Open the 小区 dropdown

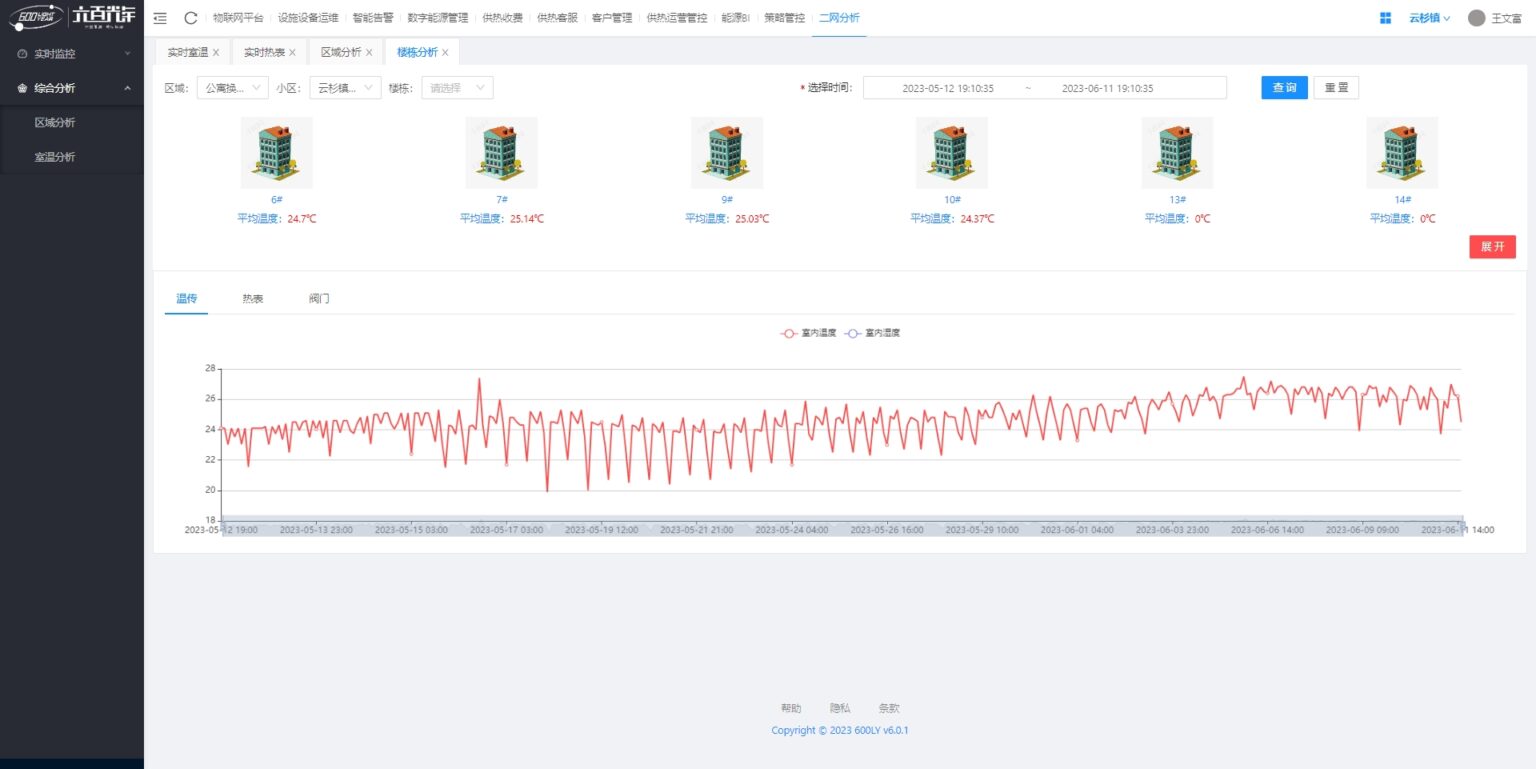point(345,88)
